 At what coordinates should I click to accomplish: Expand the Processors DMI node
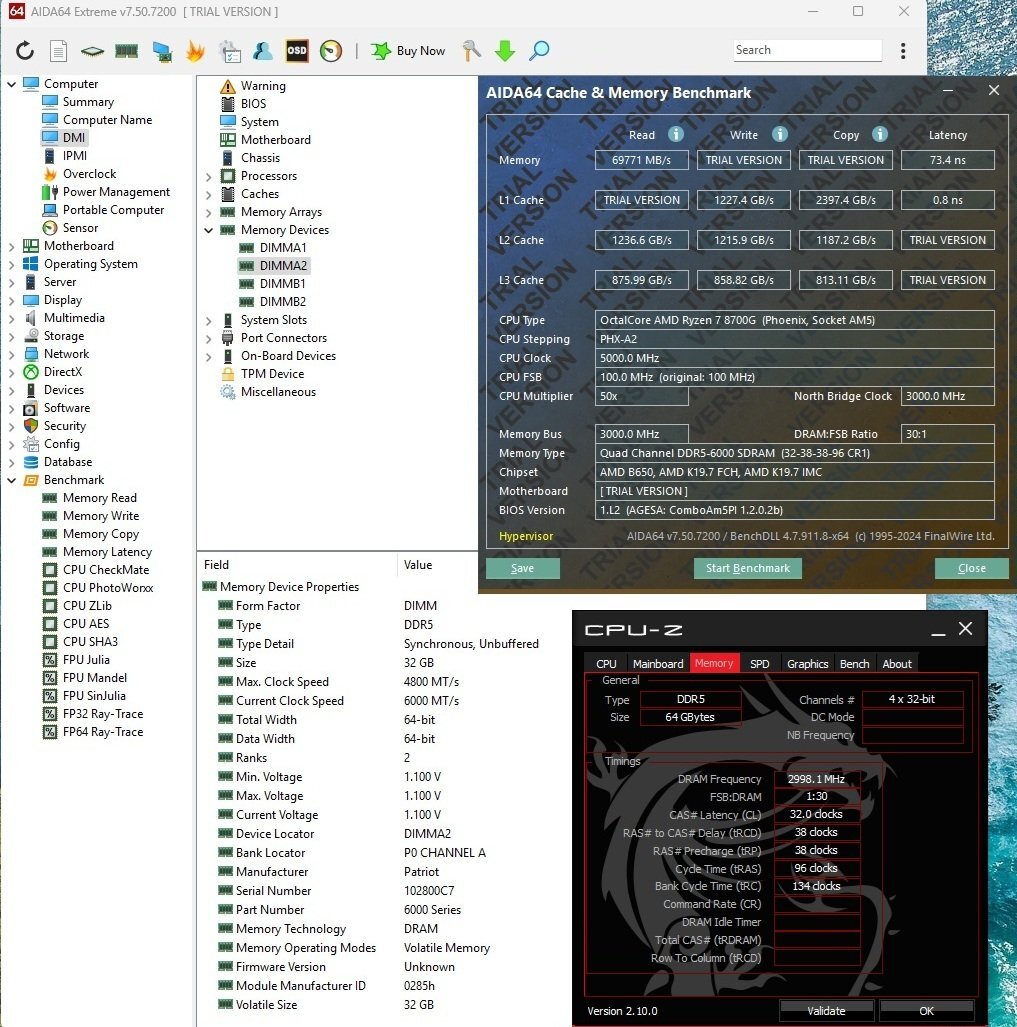[x=208, y=176]
